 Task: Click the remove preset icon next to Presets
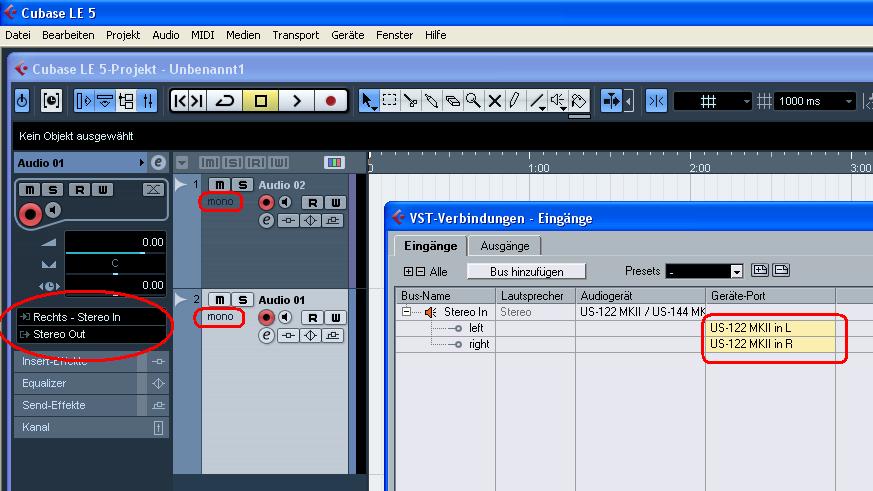tap(781, 271)
